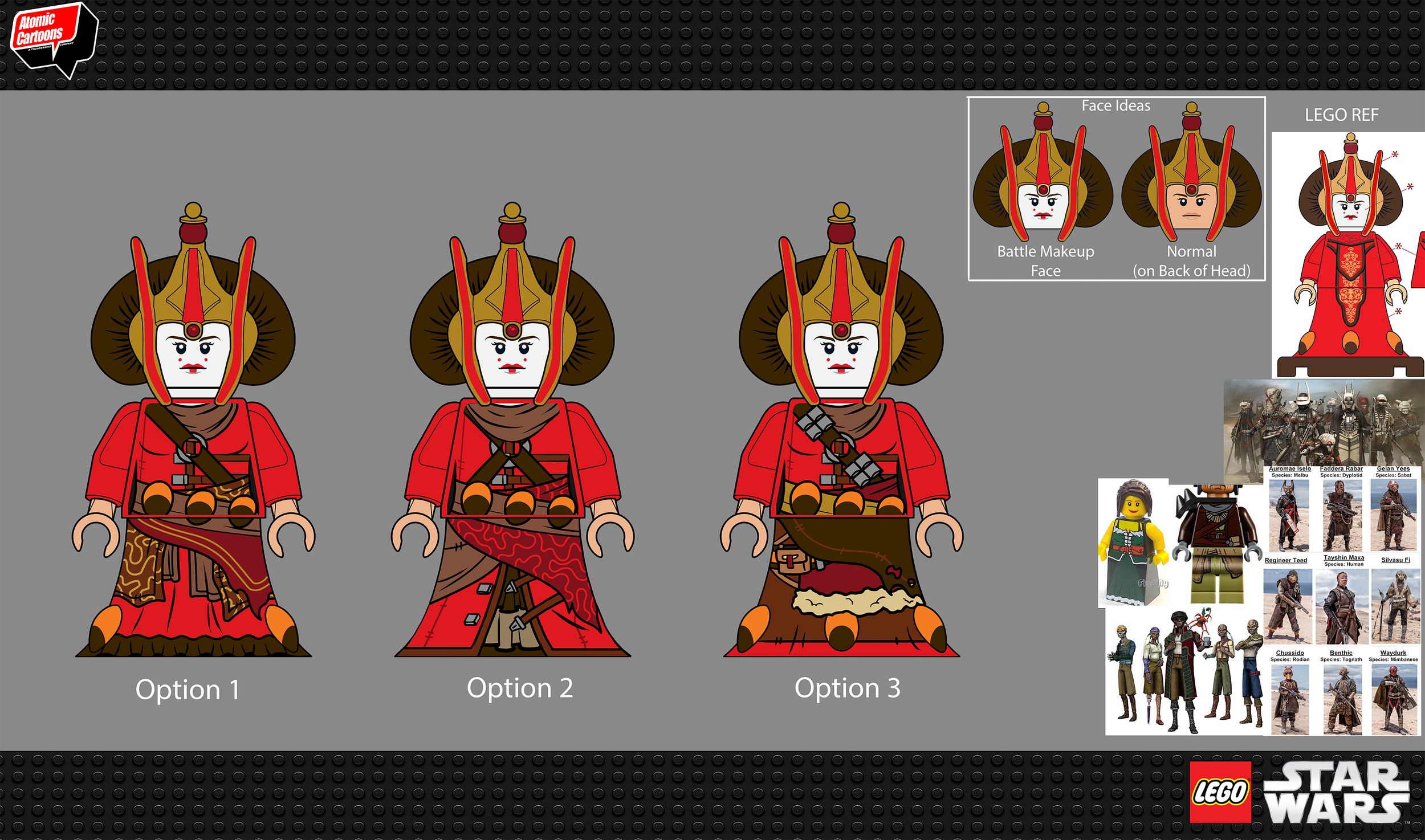Viewport: 1425px width, 840px height.
Task: Click the Option 2 text label
Action: tap(519, 688)
